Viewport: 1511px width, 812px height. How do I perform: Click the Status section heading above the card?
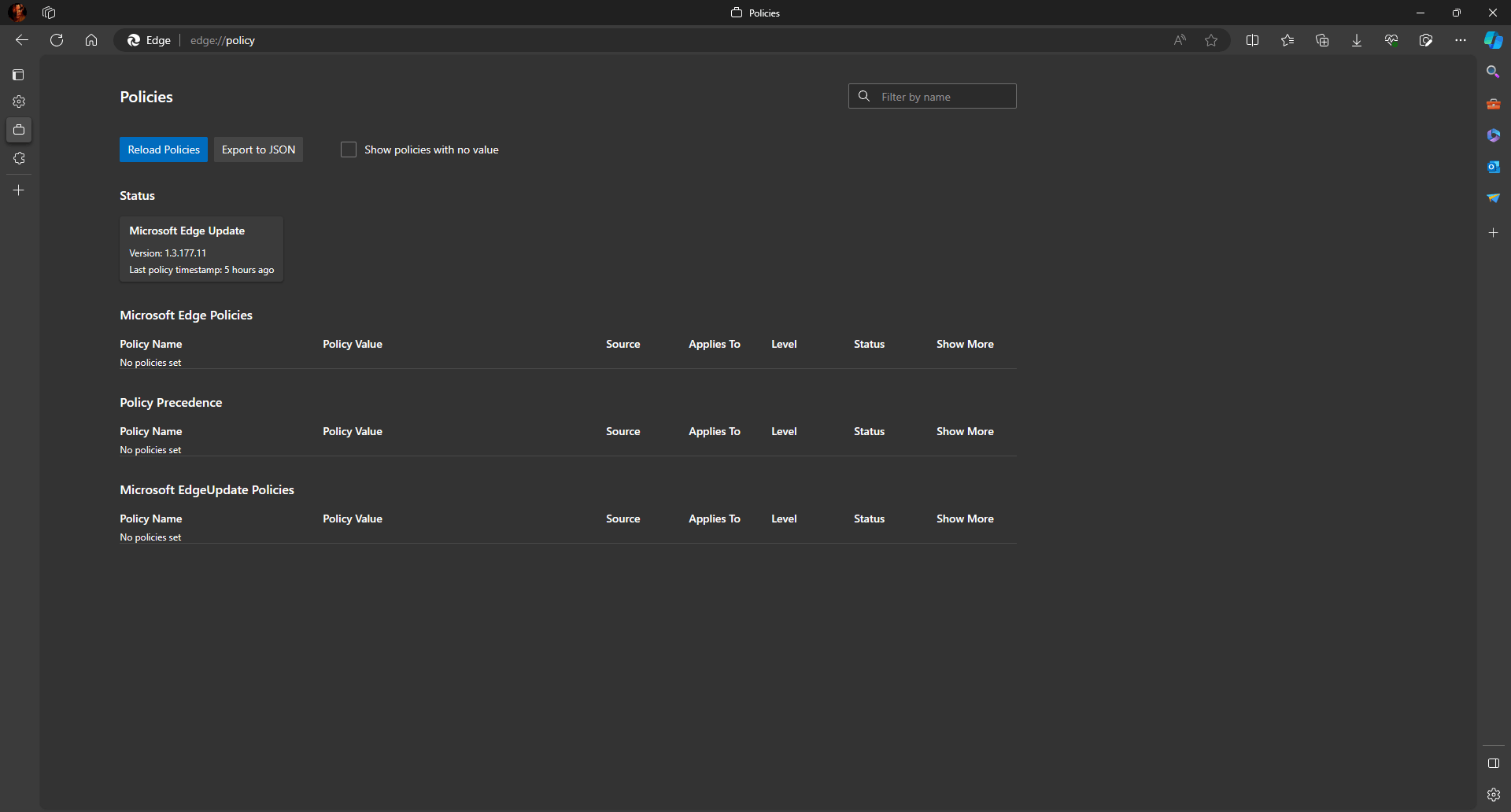(x=137, y=195)
